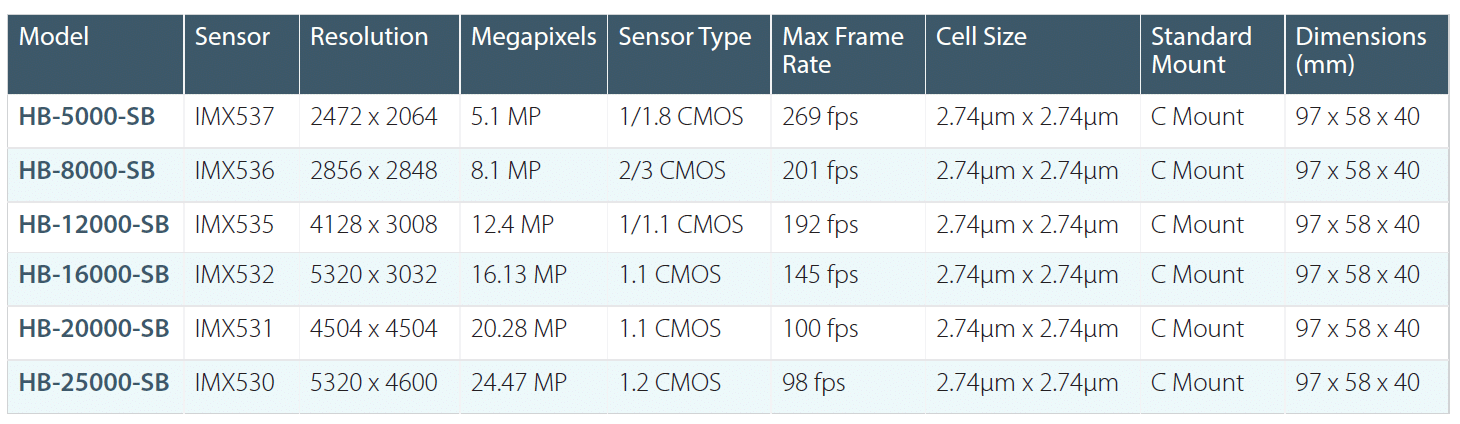Click the Model column header
Image resolution: width=1460 pixels, height=424 pixels.
point(54,38)
